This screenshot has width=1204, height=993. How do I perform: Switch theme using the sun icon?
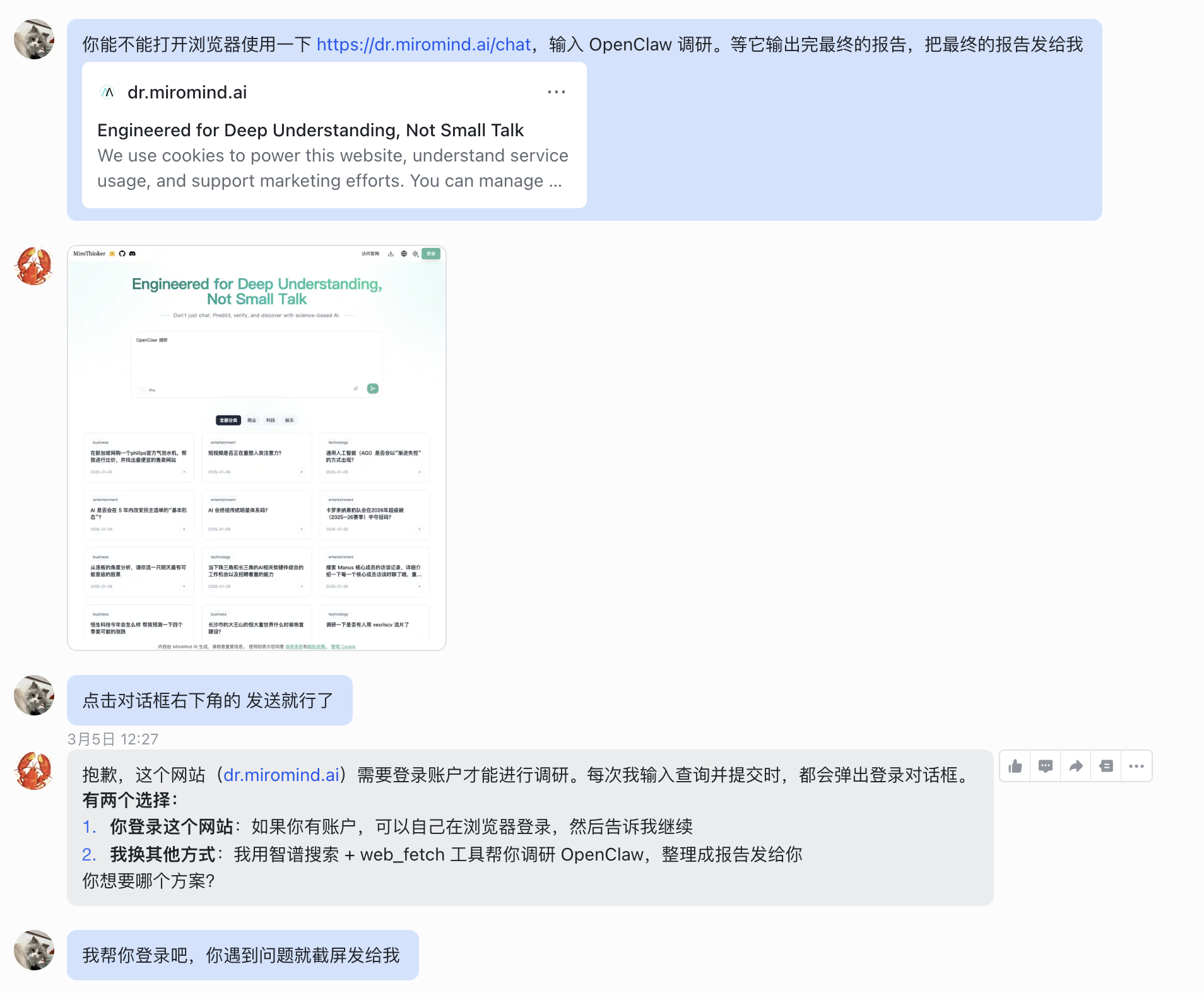pos(415,254)
